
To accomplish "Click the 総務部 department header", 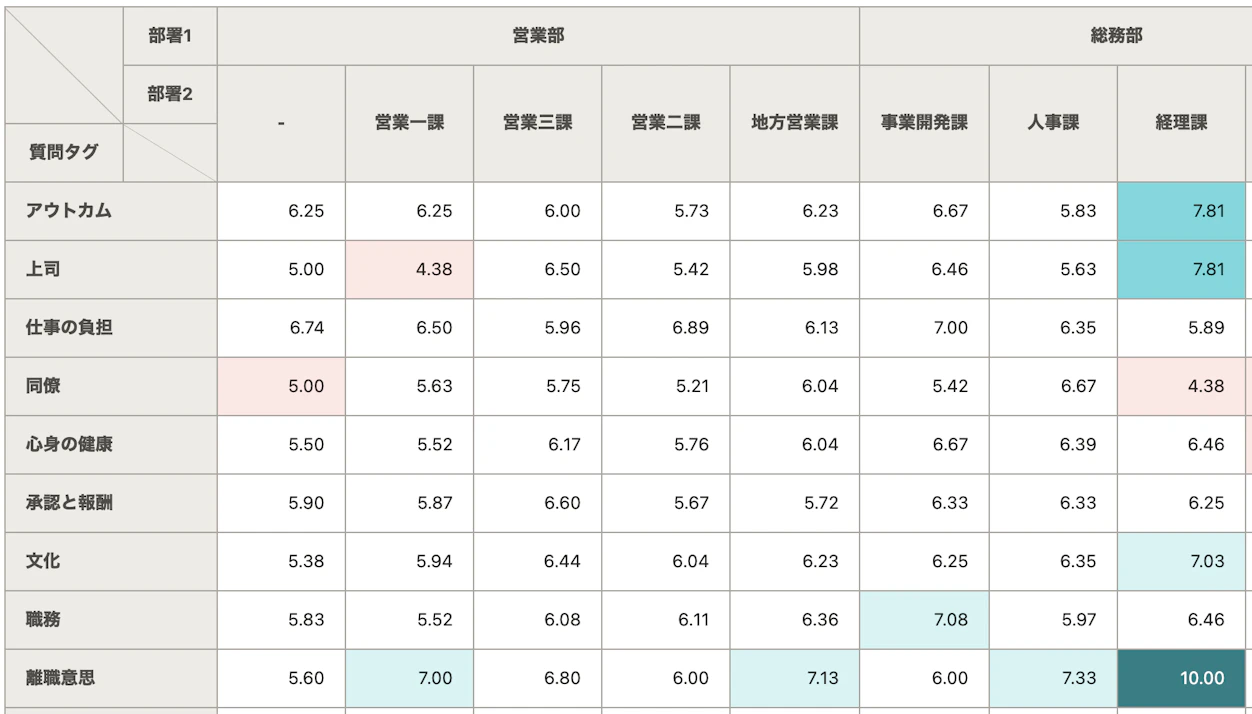I will coord(1115,36).
